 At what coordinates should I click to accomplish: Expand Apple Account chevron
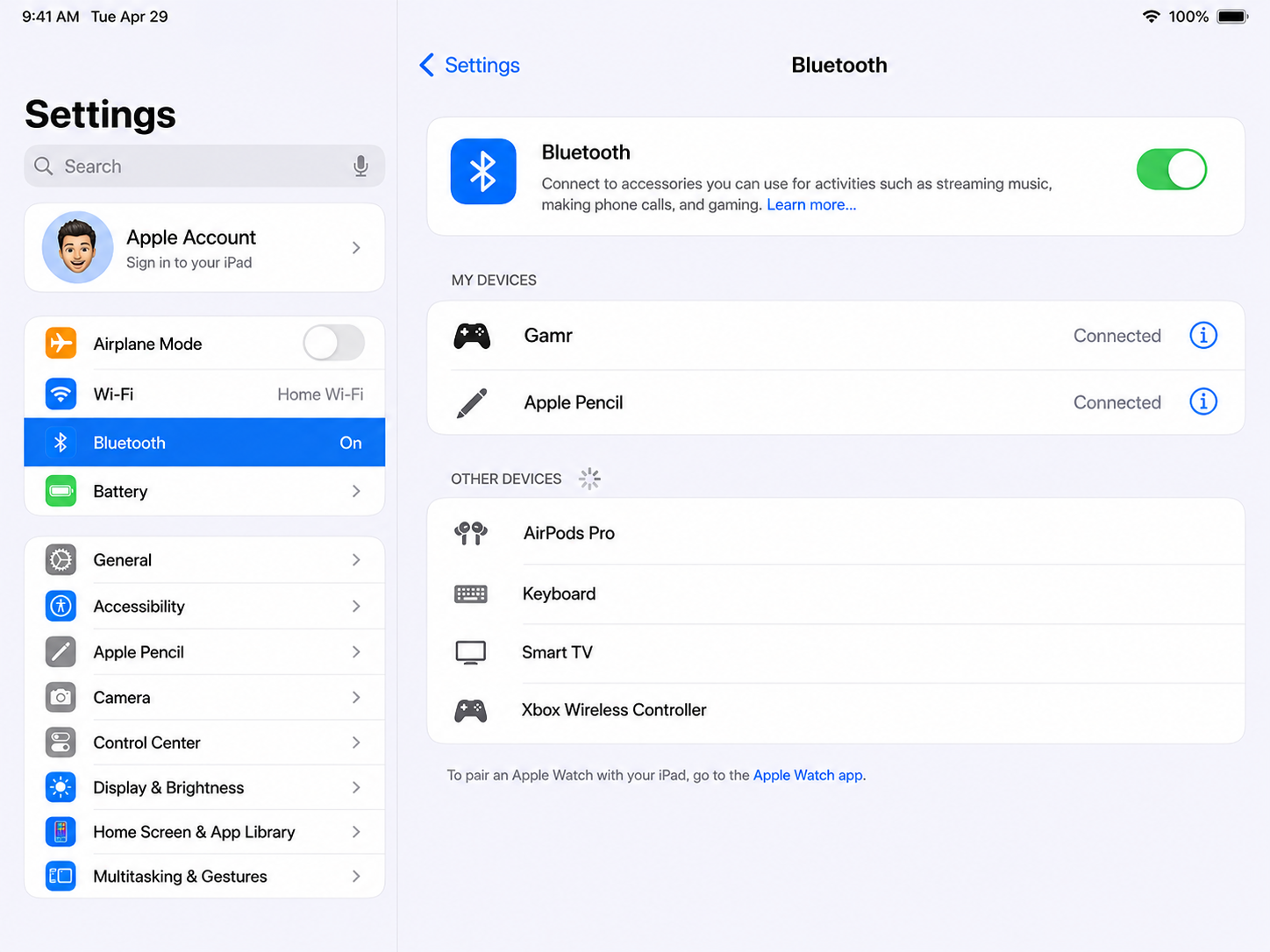click(x=356, y=248)
